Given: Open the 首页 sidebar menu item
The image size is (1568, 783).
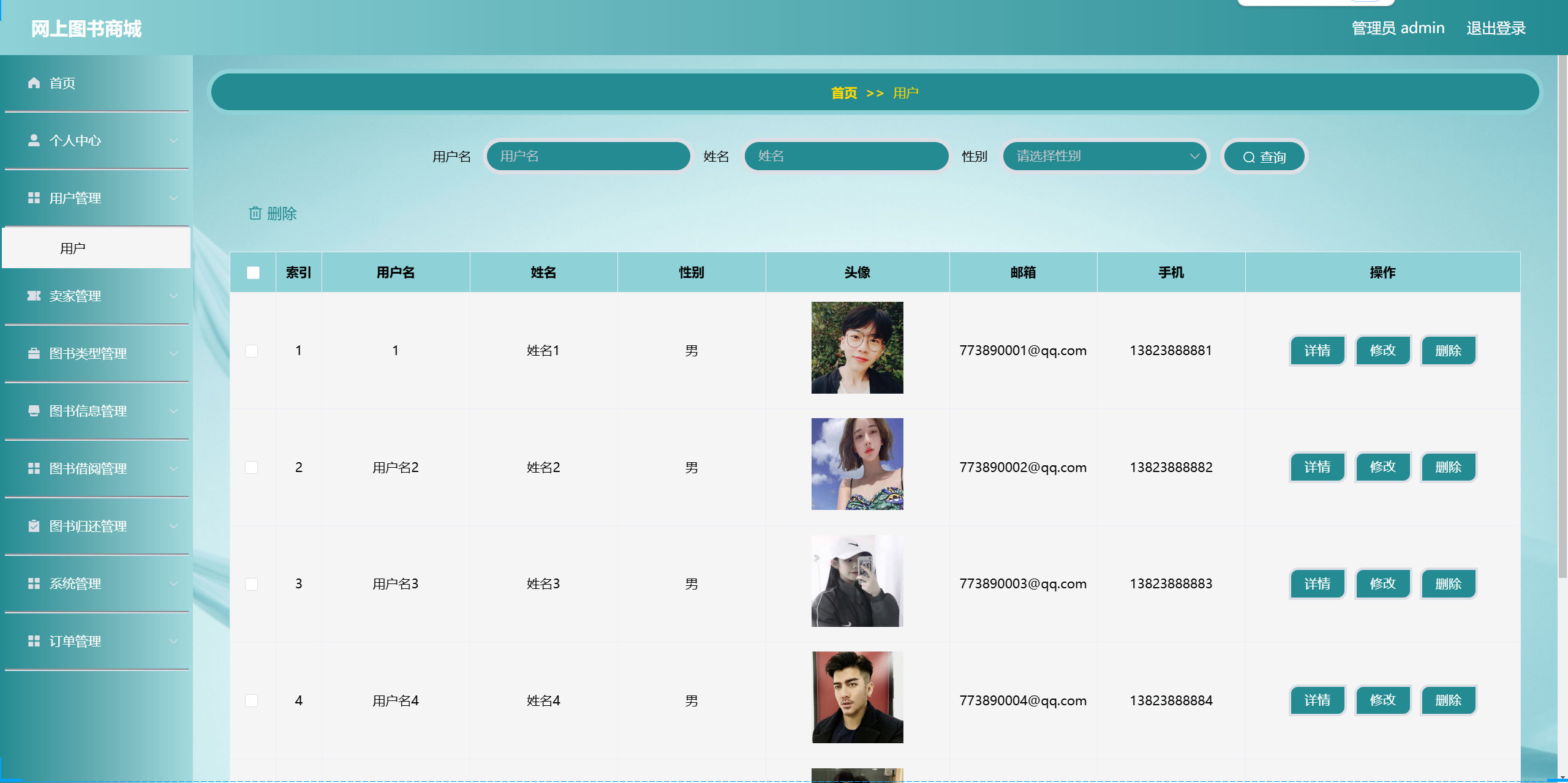Looking at the screenshot, I should tap(96, 83).
